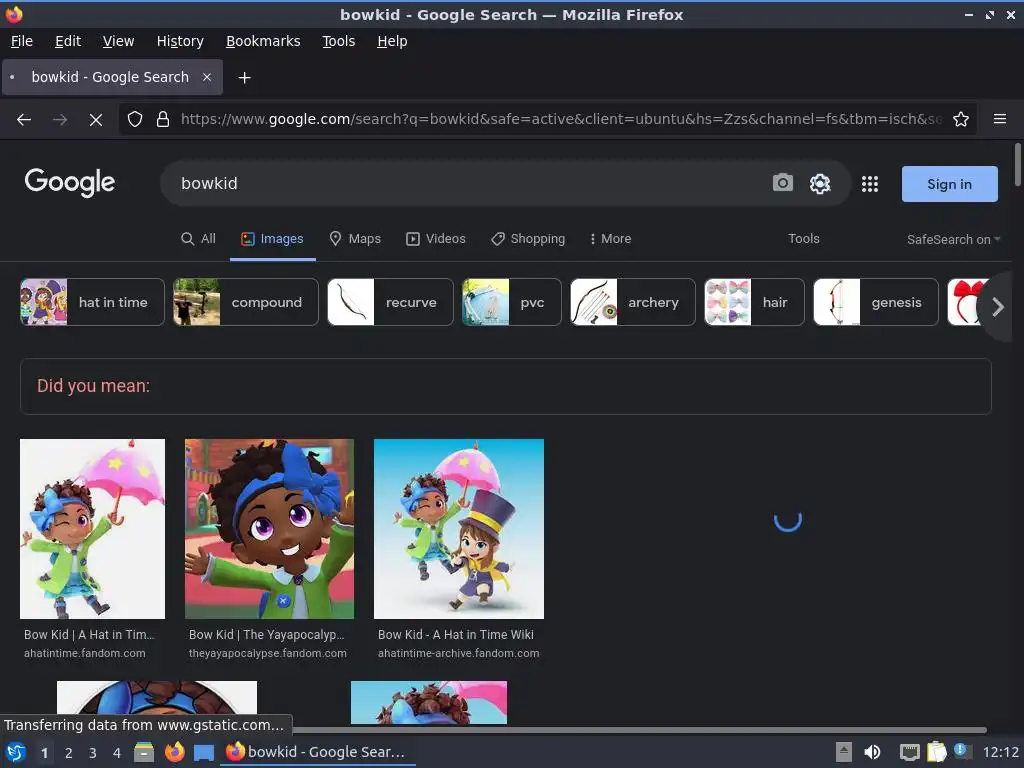Switch to workspace 3
1024x768 pixels.
coord(93,753)
